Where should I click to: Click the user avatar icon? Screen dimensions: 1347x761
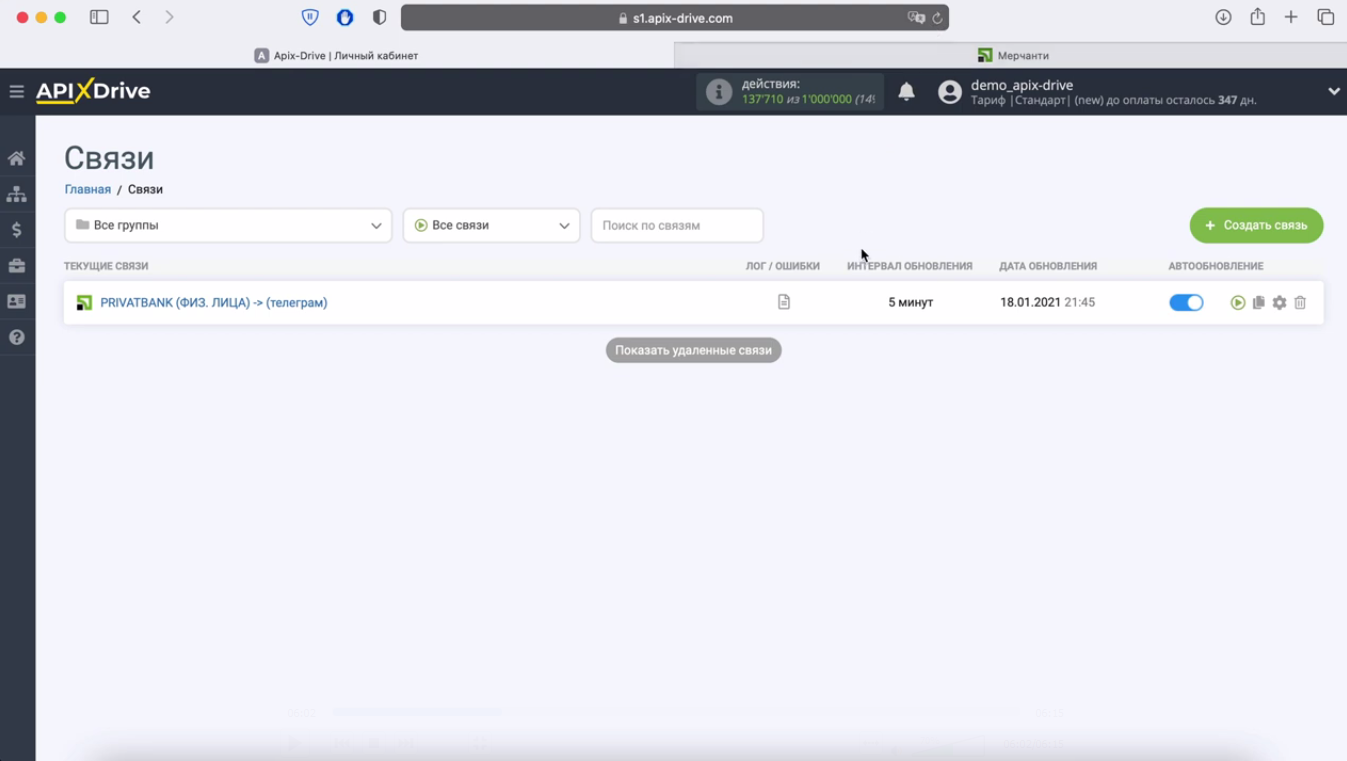pos(950,92)
